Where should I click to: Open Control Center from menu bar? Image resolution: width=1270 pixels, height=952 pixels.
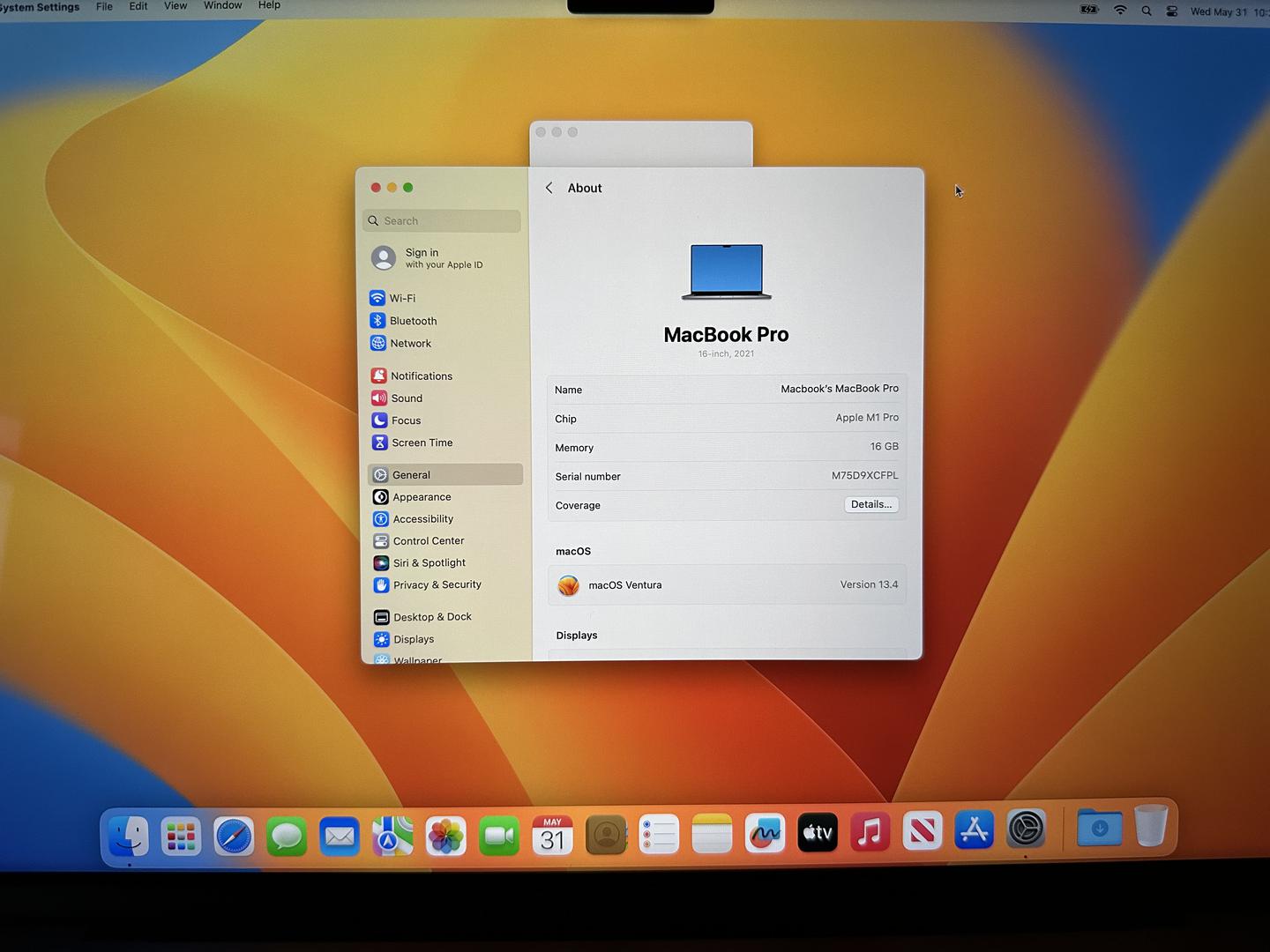[x=1171, y=11]
